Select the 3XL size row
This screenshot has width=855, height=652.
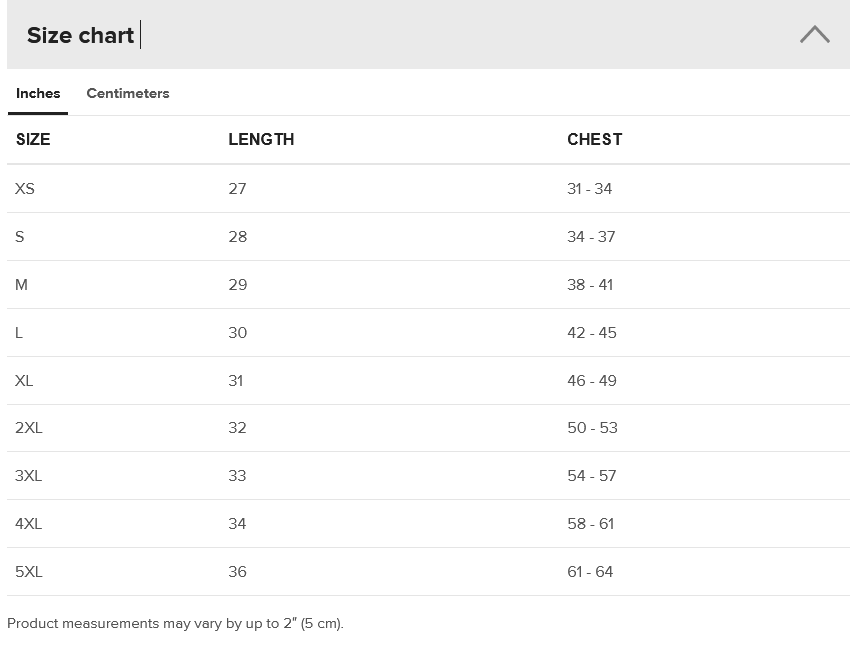pos(29,475)
